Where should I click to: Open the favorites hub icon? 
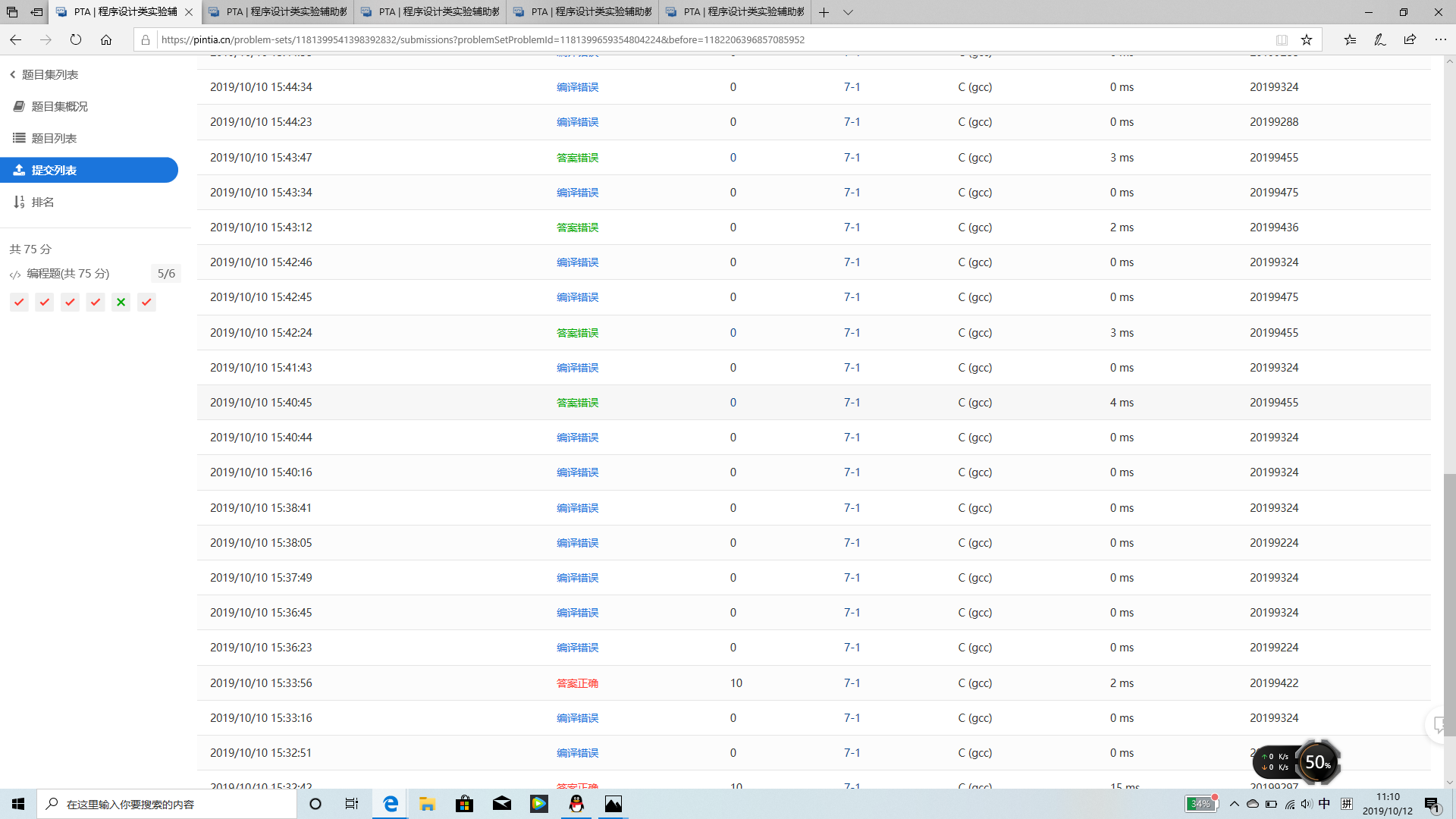tap(1350, 39)
